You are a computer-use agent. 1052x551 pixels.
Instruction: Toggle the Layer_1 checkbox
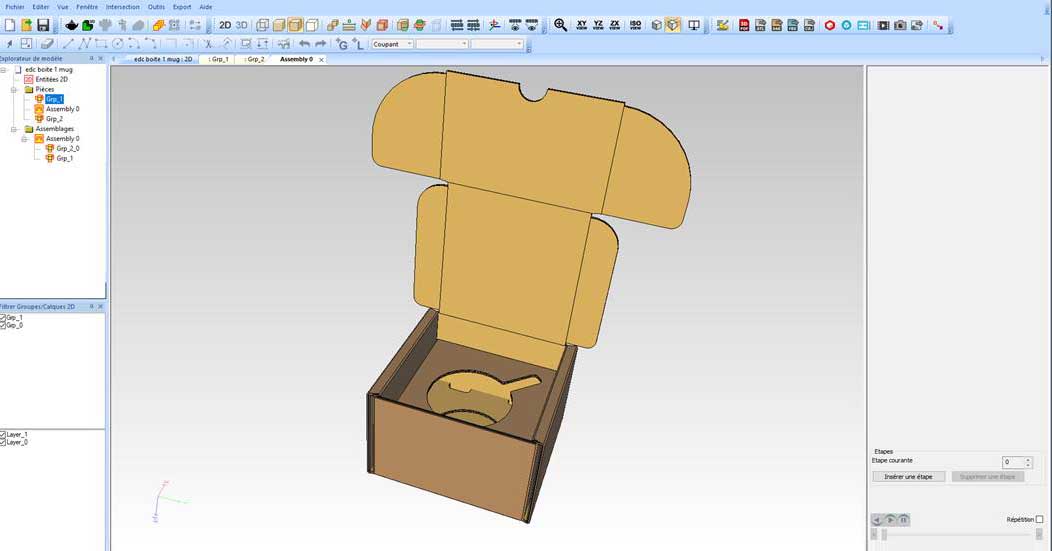(x=3, y=435)
